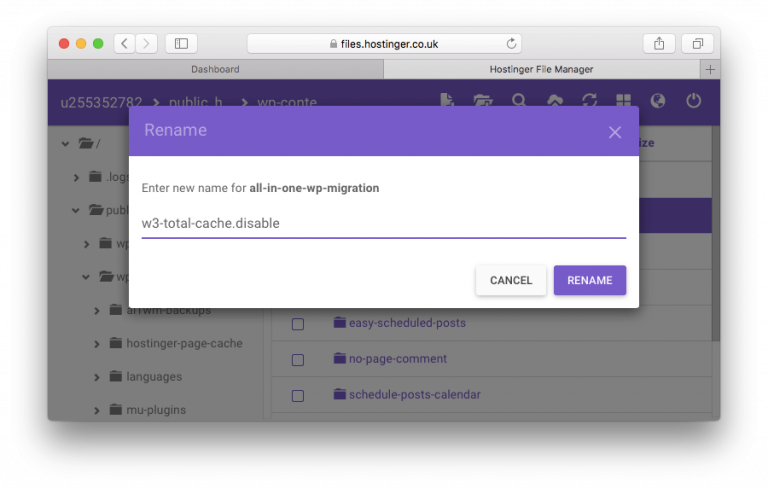
Task: Tick the easy-scheduled-posts checkbox
Action: pos(298,324)
